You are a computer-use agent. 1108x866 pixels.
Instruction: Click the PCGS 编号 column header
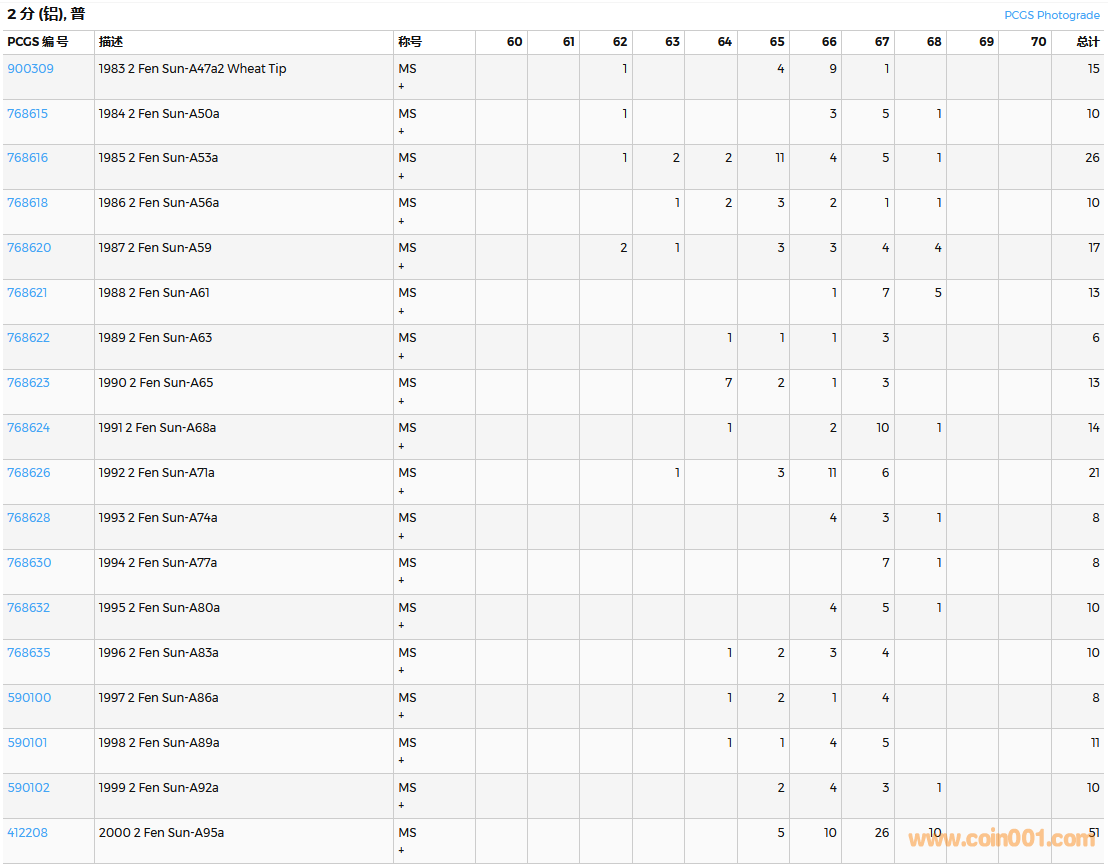(38, 42)
